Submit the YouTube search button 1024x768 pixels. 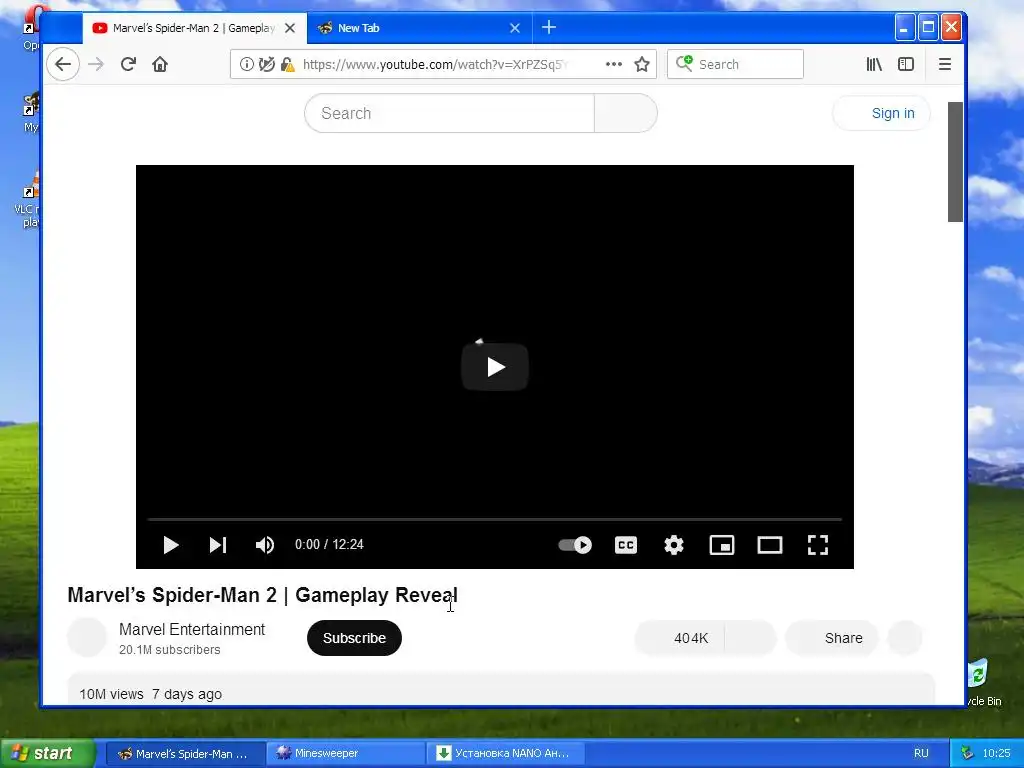[626, 113]
